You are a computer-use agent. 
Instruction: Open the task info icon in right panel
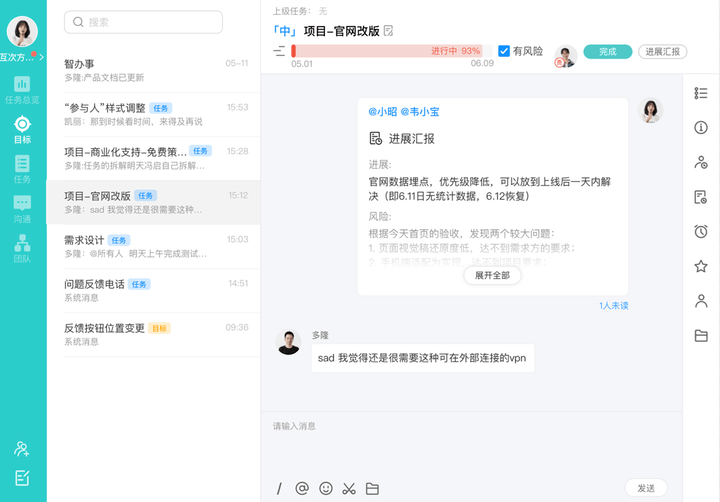[x=701, y=127]
